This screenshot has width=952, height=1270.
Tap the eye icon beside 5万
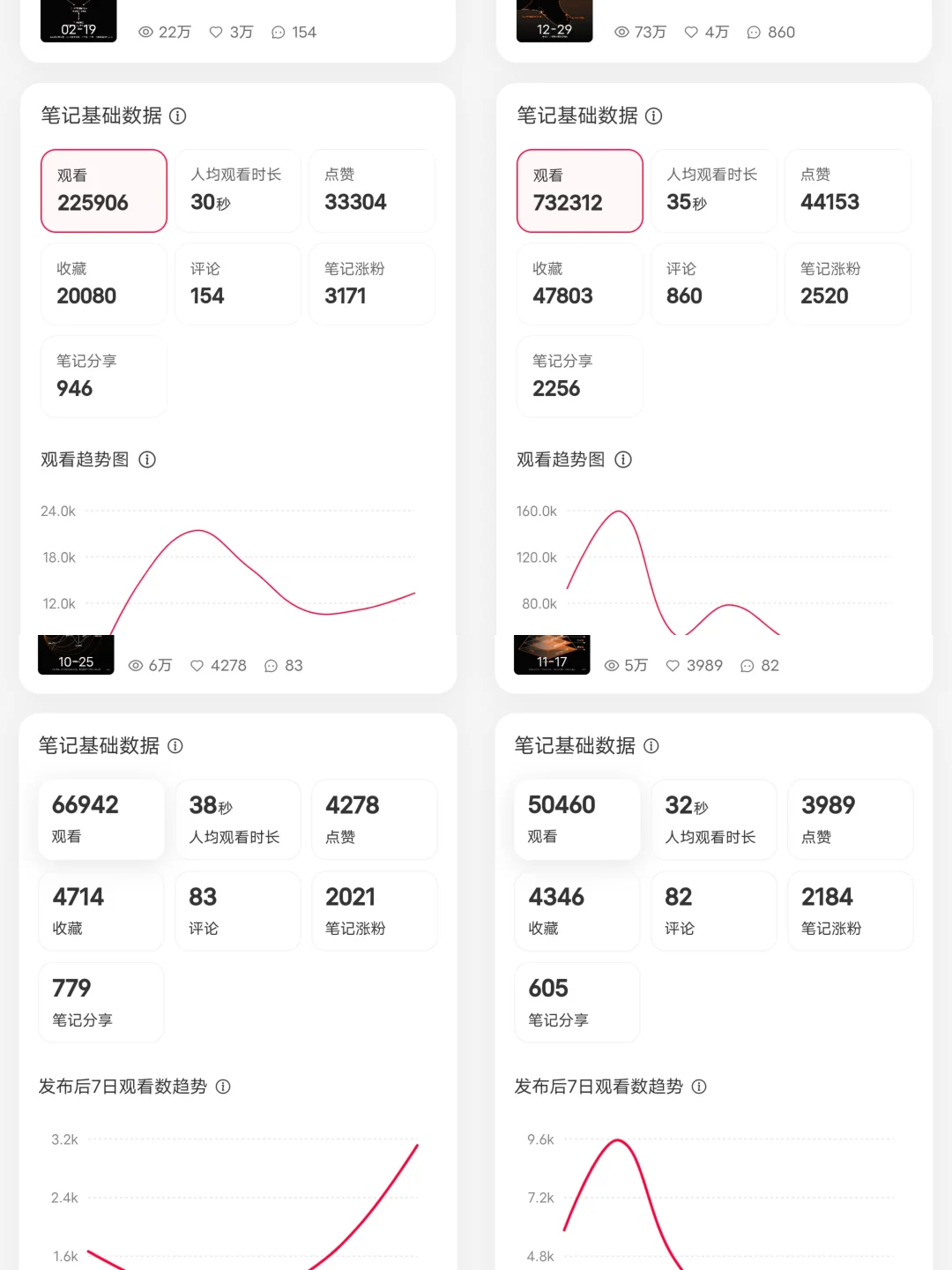(612, 665)
